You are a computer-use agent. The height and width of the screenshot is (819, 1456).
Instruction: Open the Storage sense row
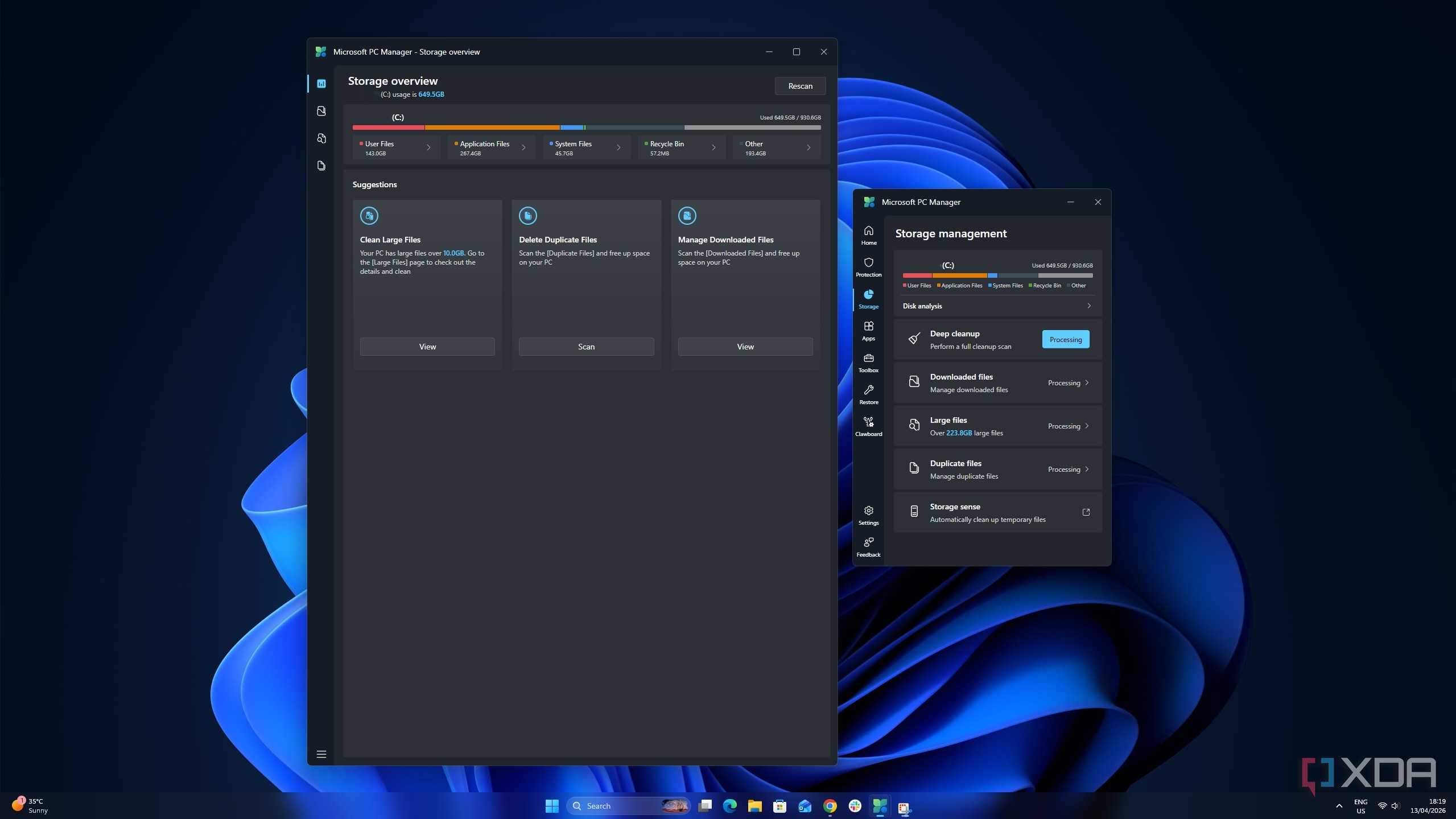tap(997, 513)
